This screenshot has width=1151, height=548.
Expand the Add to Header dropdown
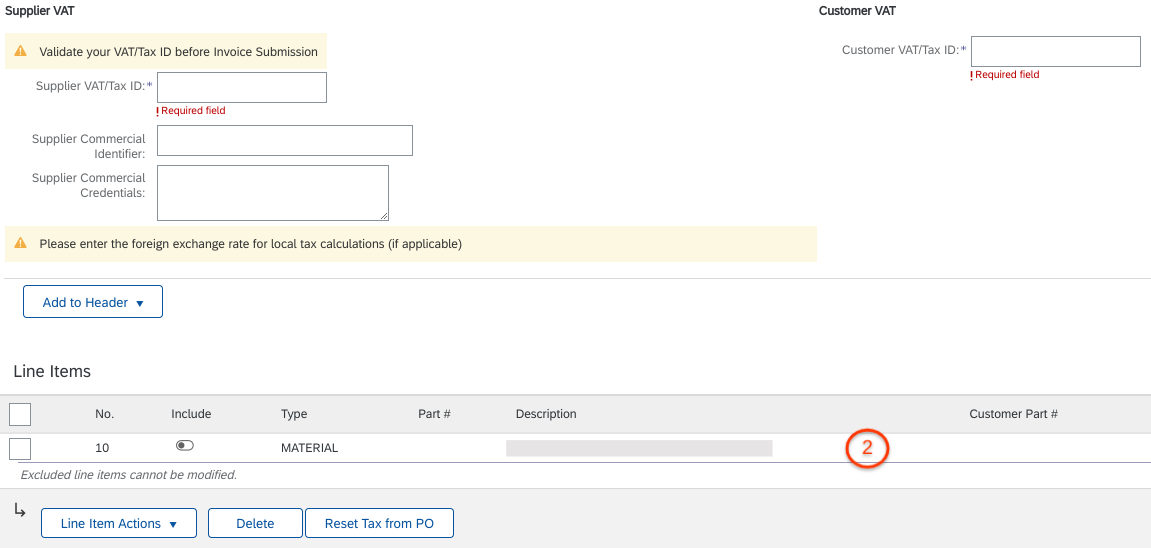(92, 302)
